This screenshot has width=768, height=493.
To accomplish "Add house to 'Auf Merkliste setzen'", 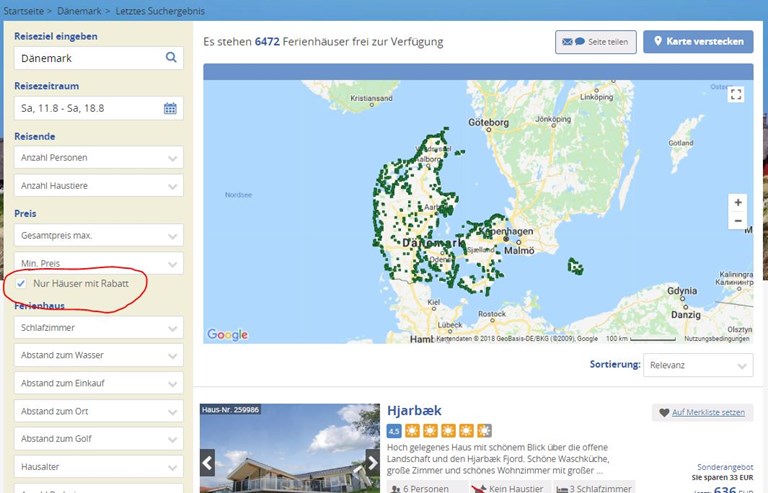I will click(x=701, y=412).
